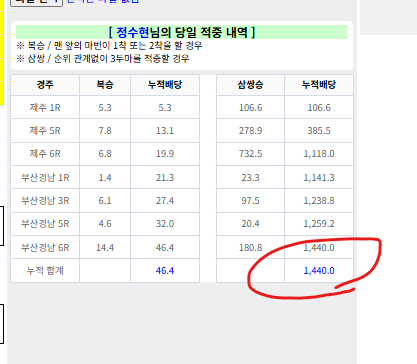
Task: Select the 경주 column header
Action: [45, 85]
